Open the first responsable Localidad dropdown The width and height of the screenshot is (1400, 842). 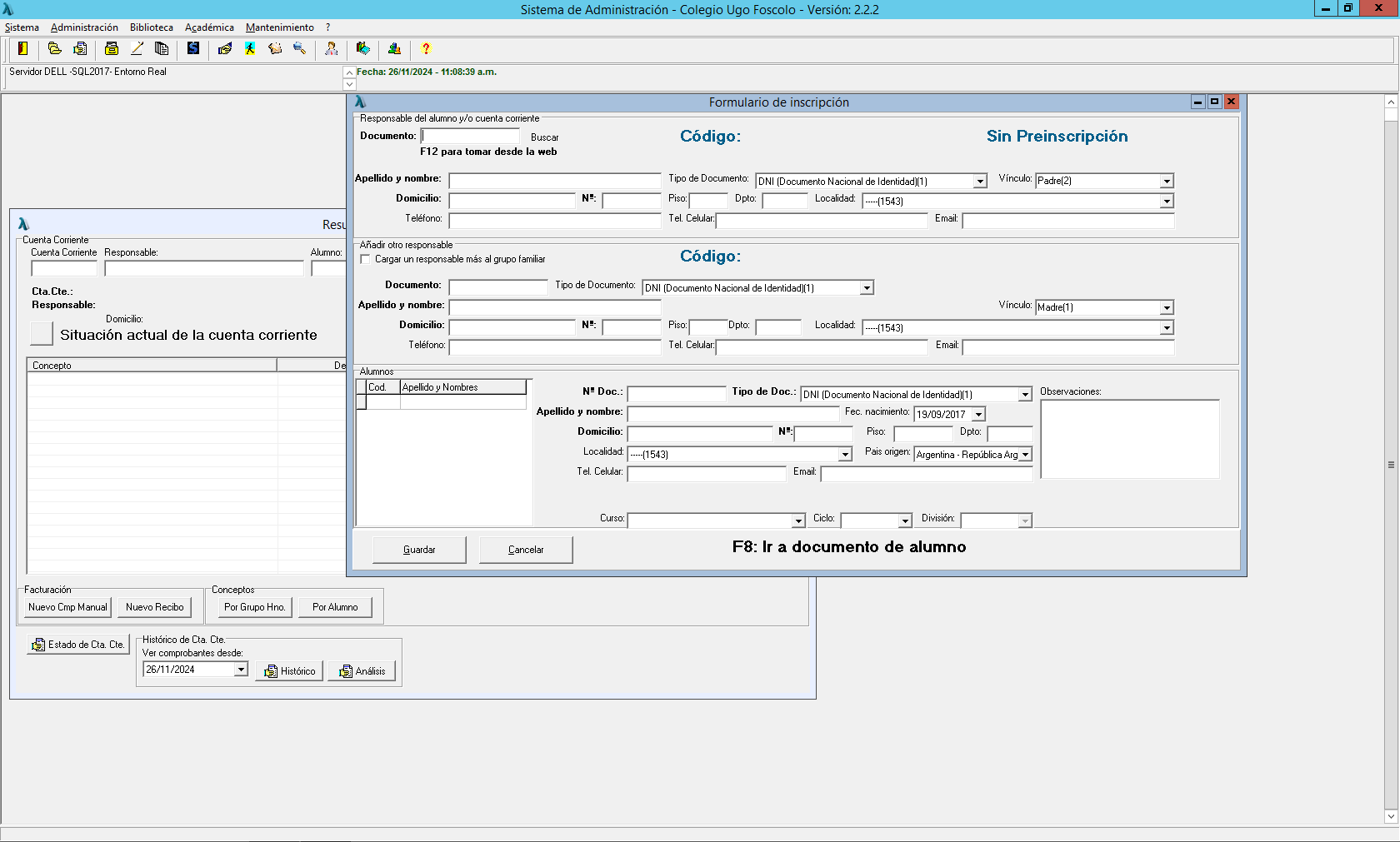pos(1167,201)
